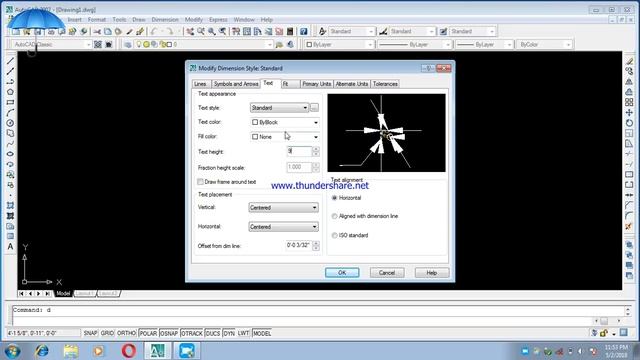640x360 pixels.
Task: Open the Vertical placement Centered dropdown
Action: pos(283,208)
